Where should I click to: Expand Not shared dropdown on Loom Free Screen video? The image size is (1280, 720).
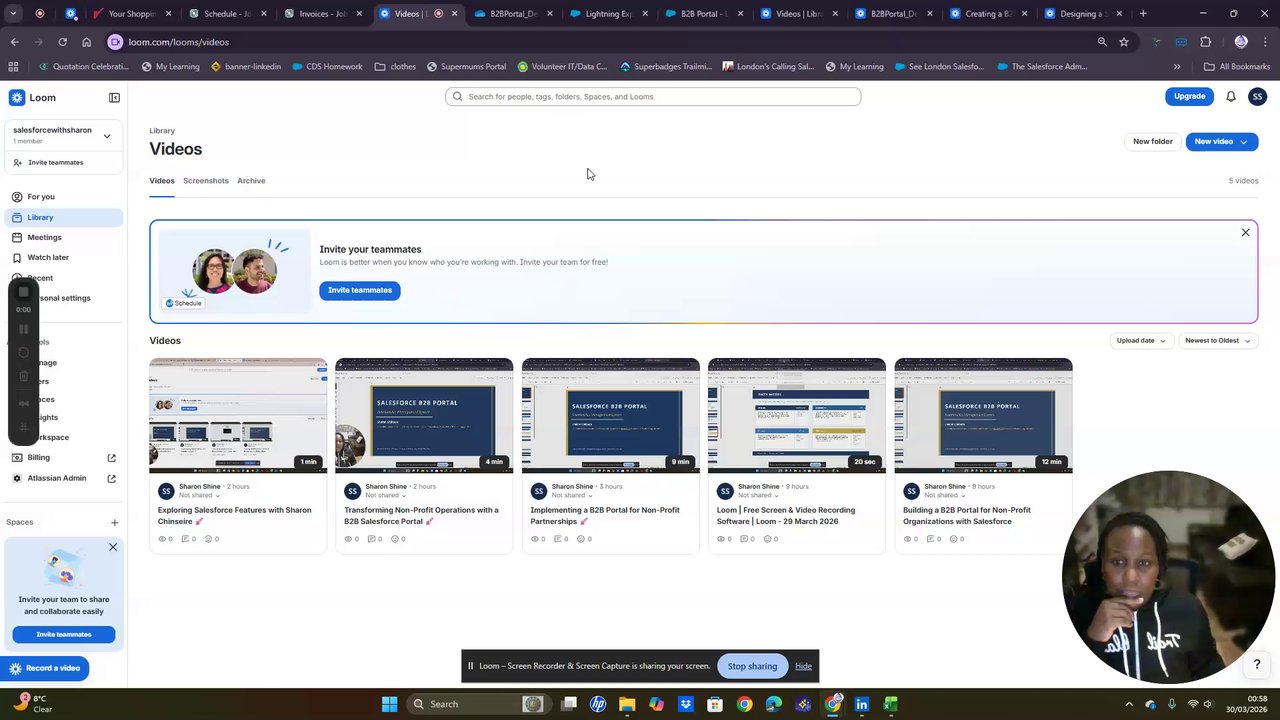[x=759, y=495]
